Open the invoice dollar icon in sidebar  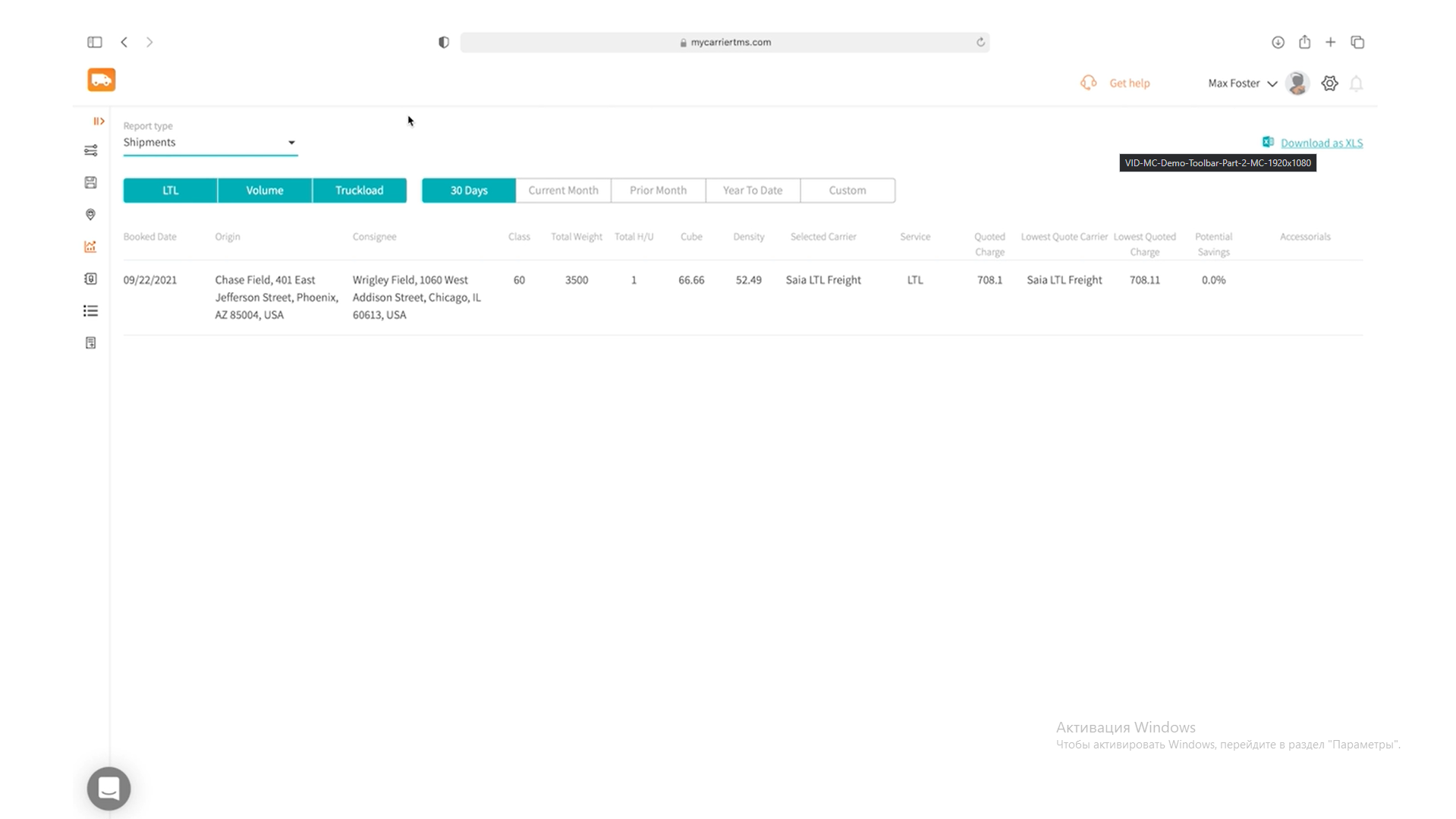click(x=90, y=279)
